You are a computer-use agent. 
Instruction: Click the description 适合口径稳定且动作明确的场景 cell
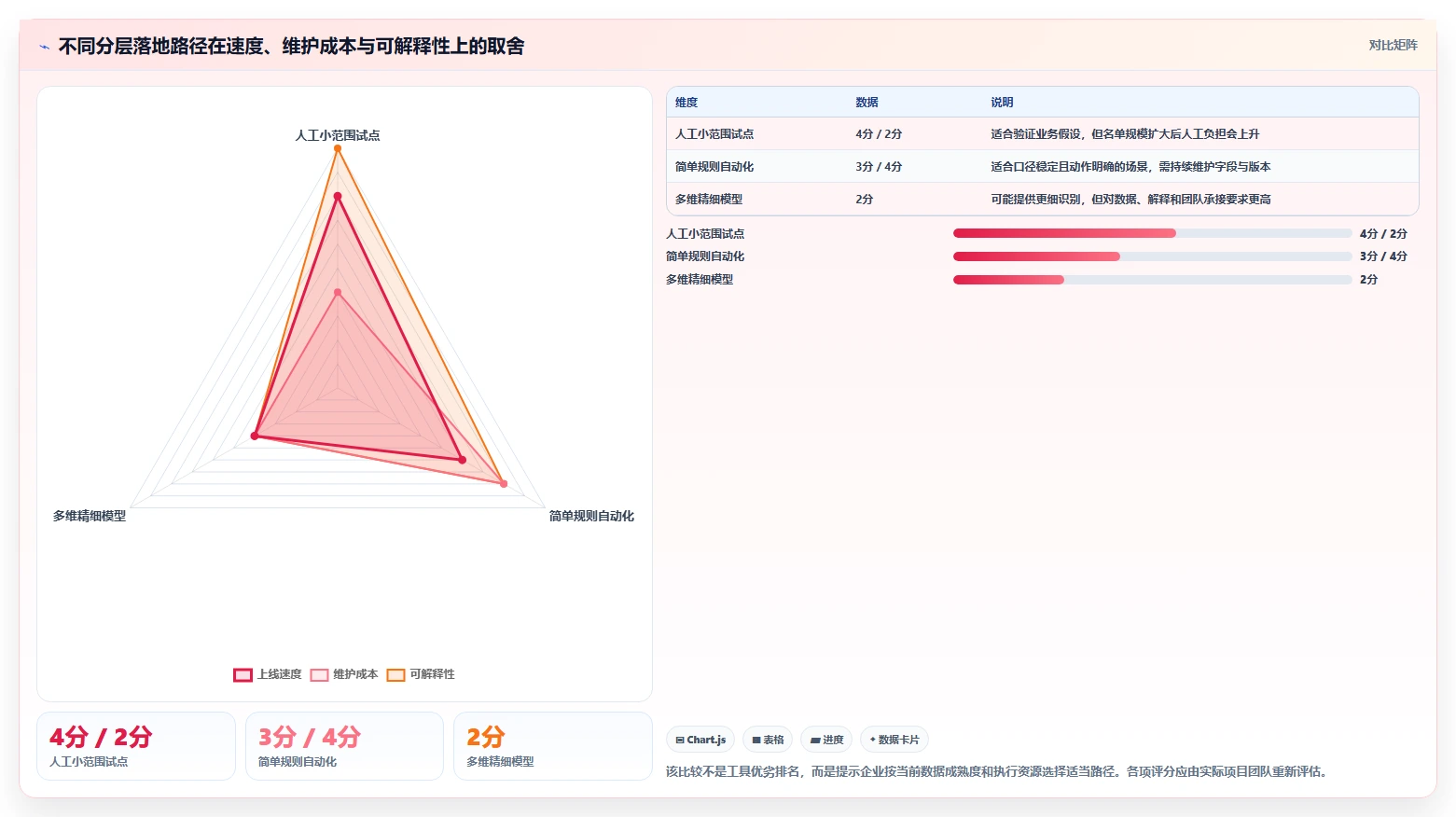pos(1130,167)
